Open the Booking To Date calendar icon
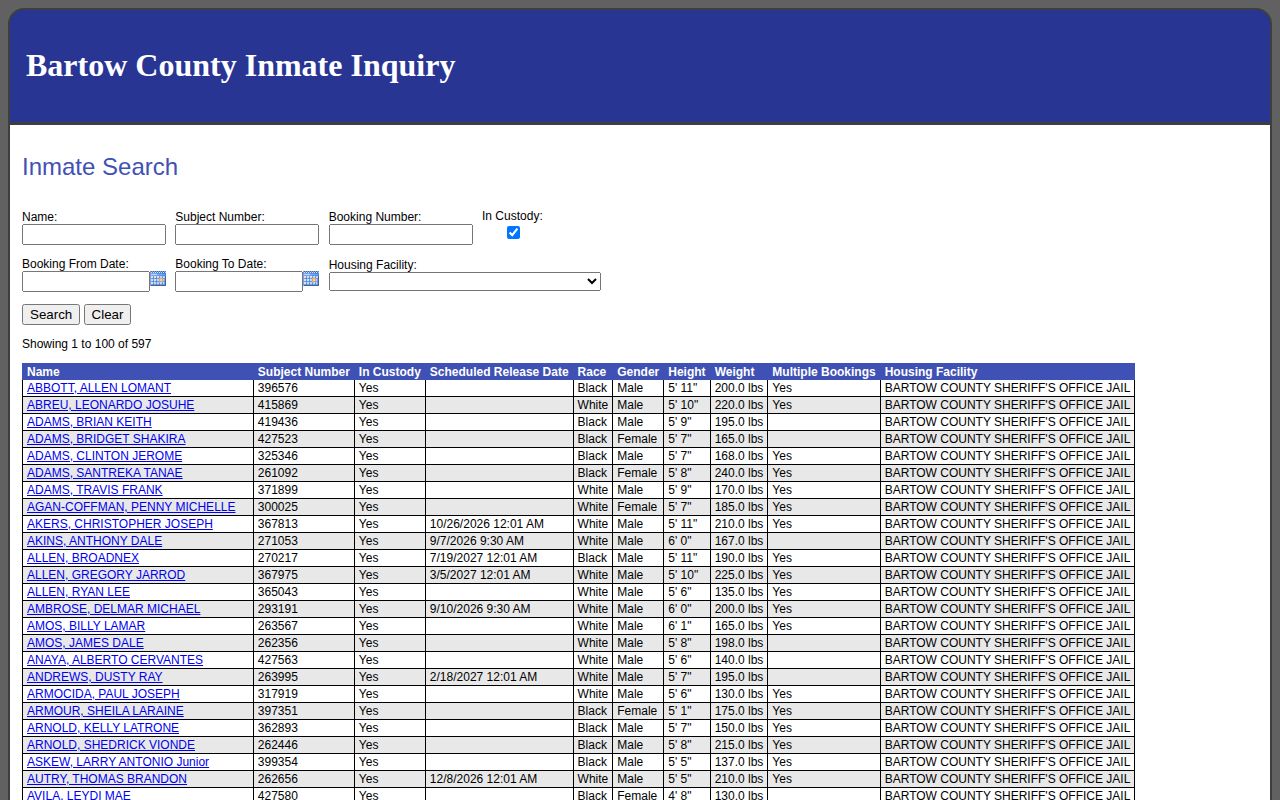 coord(311,279)
